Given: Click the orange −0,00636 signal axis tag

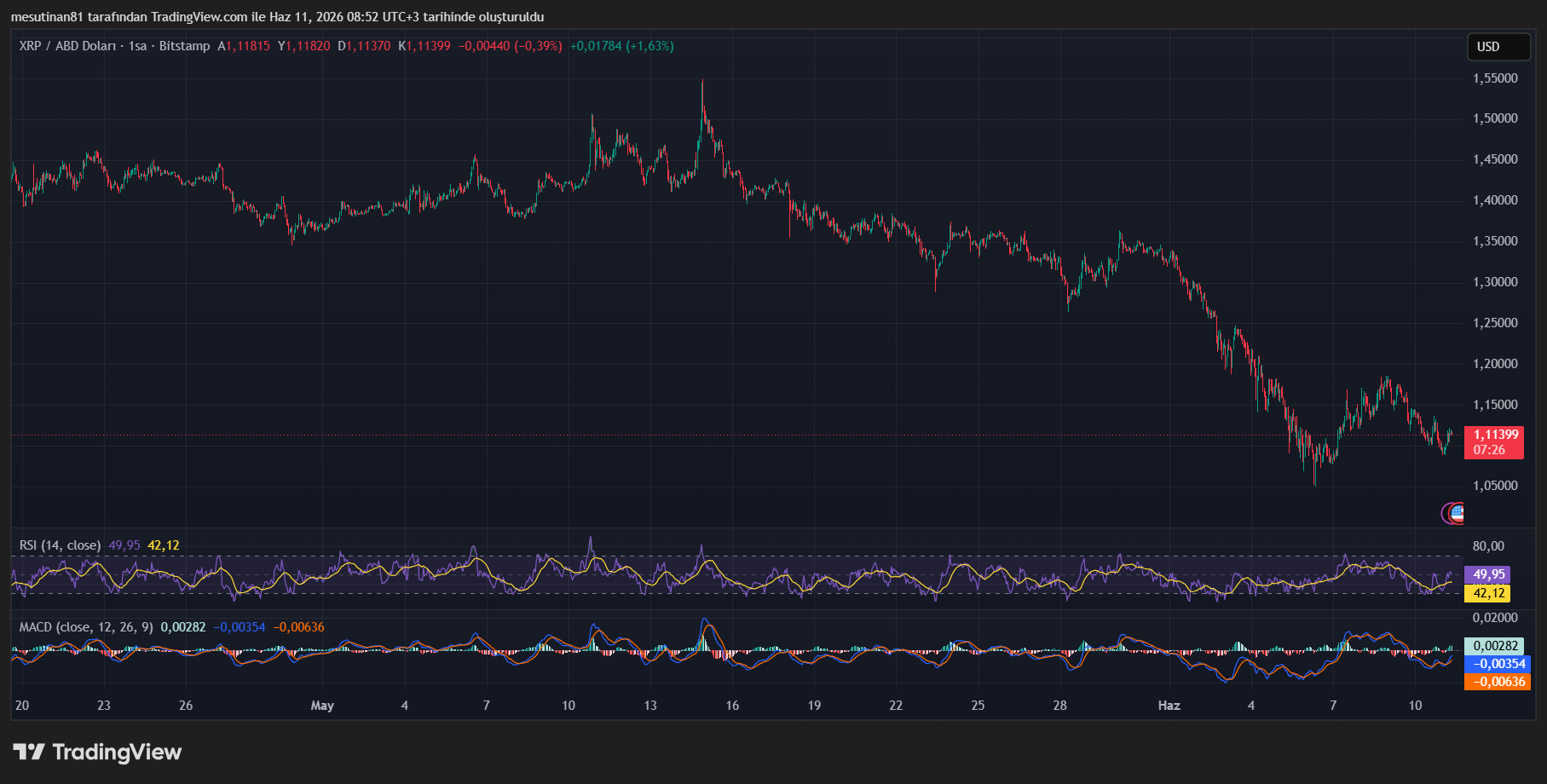Looking at the screenshot, I should (x=1498, y=682).
